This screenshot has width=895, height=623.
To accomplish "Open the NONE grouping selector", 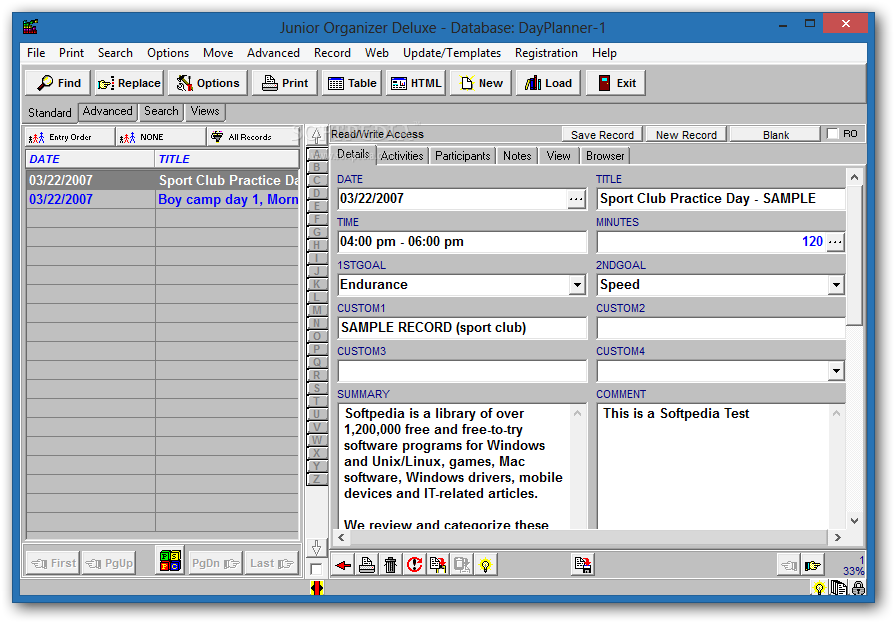I will [x=161, y=137].
